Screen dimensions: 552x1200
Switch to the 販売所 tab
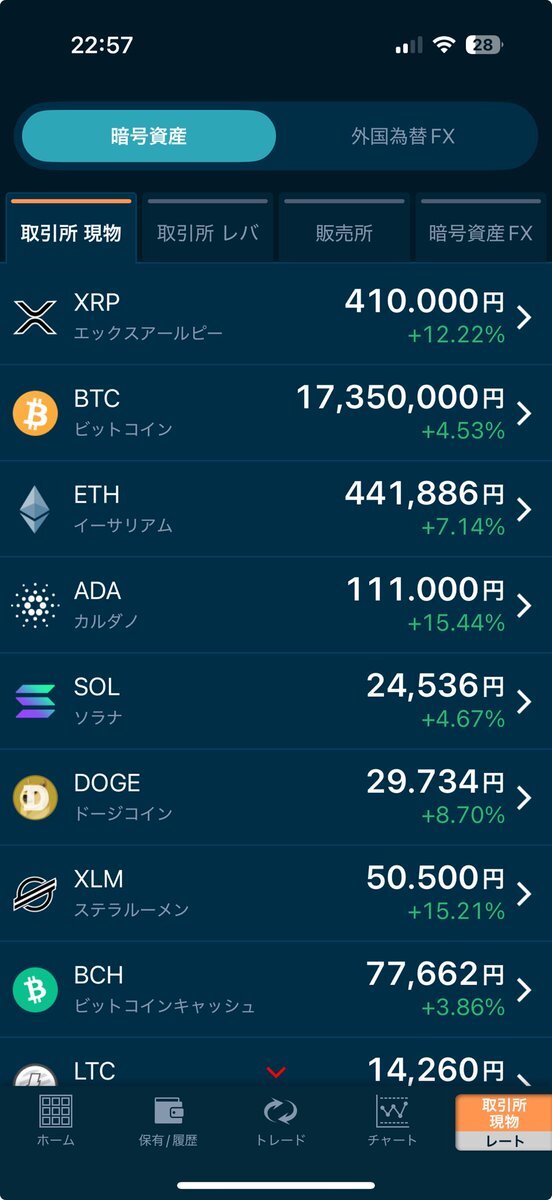tap(344, 232)
